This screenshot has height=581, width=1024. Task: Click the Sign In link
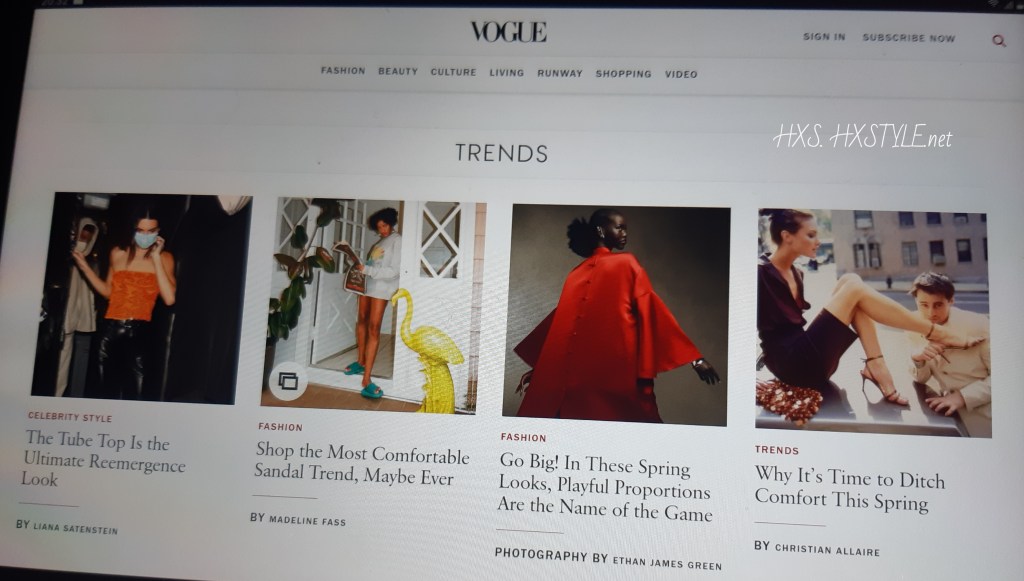pos(824,37)
